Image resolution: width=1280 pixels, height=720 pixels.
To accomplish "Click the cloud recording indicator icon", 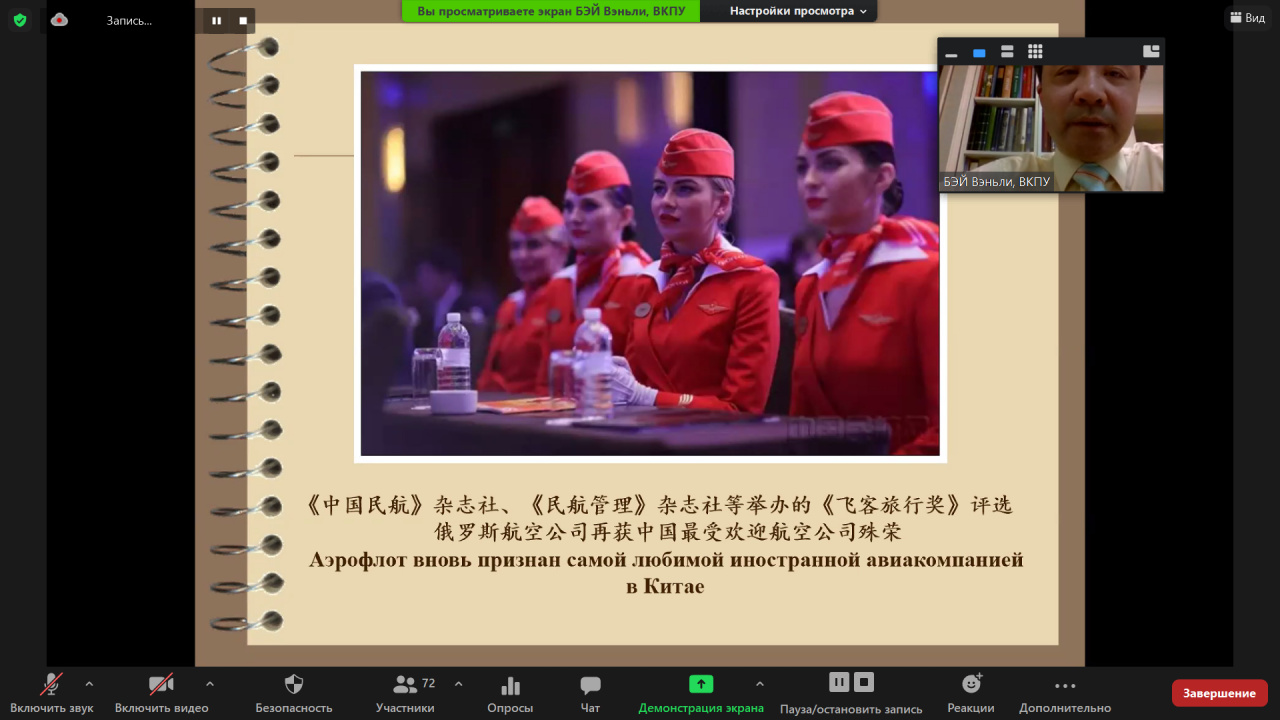I will 59,20.
